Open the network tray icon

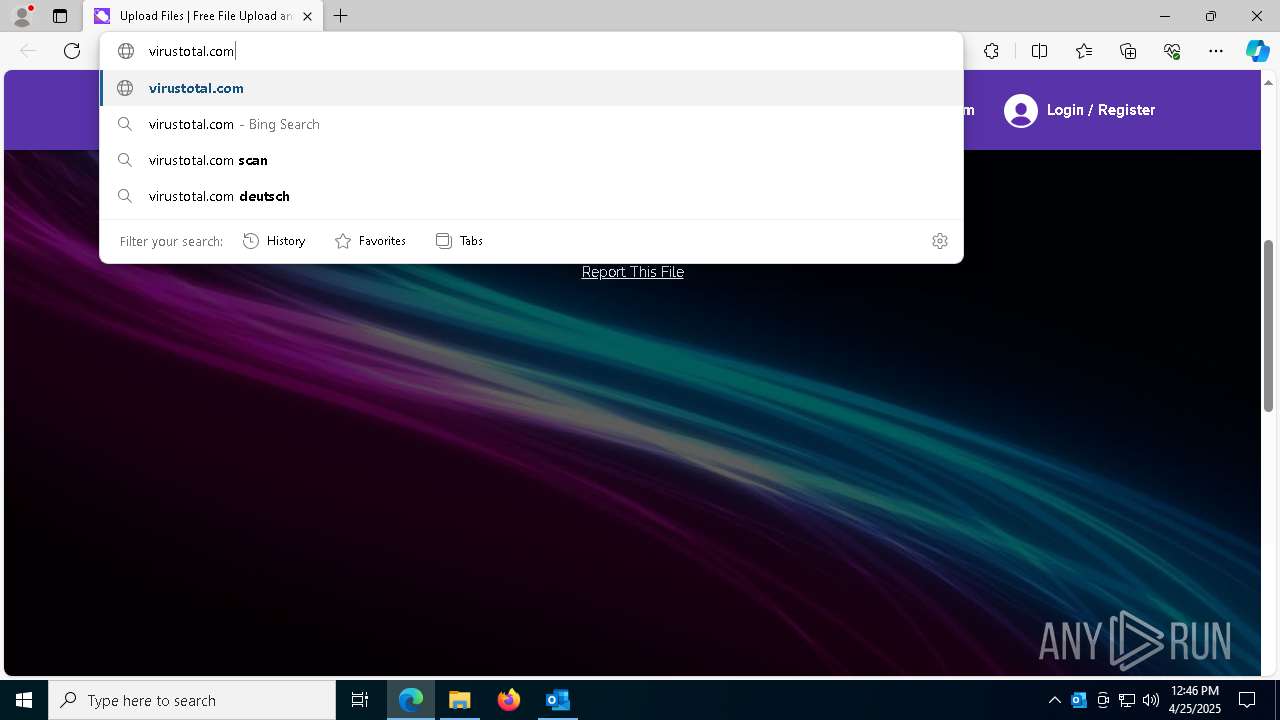click(x=1127, y=700)
